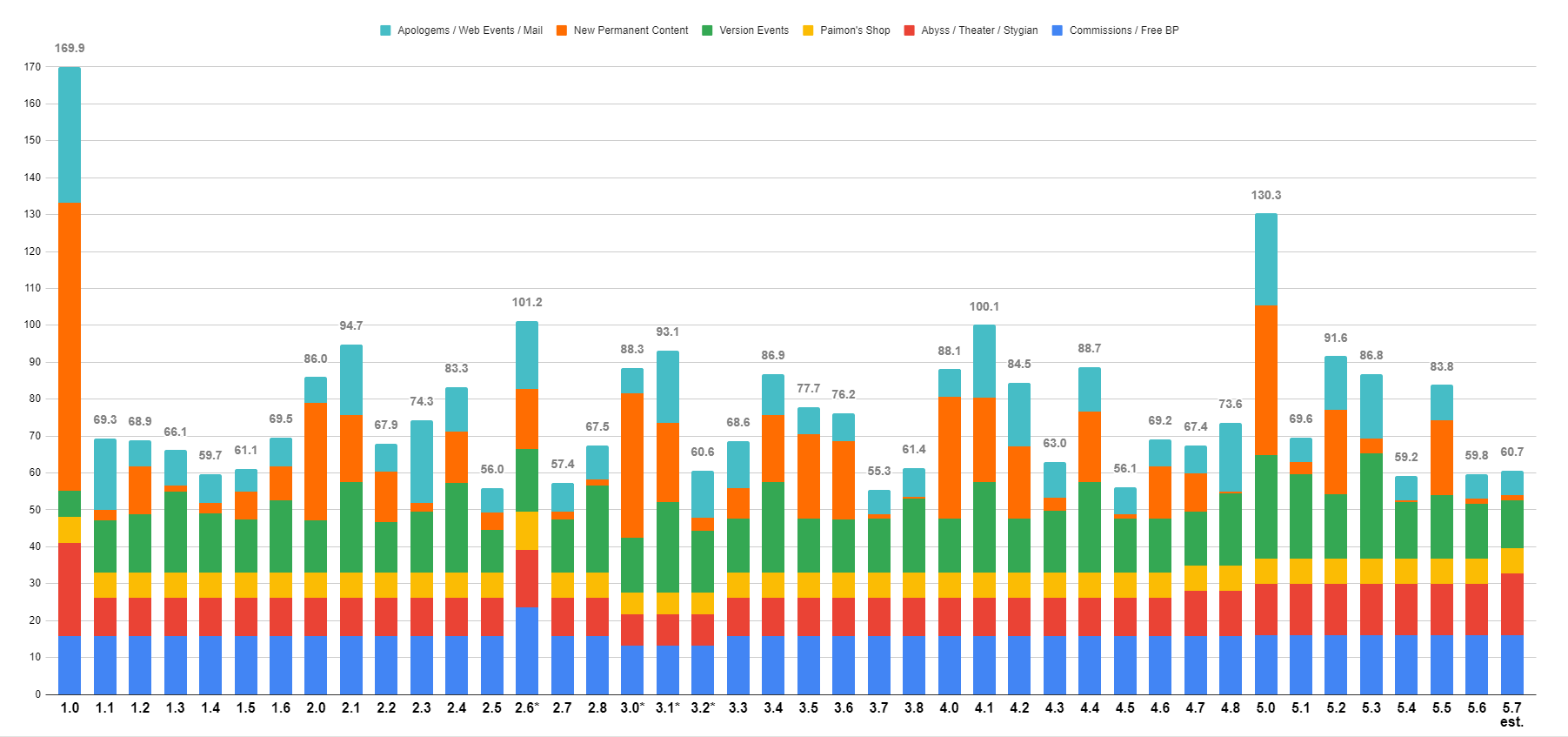The width and height of the screenshot is (1568, 737).
Task: Click the 55.3 total above bar 3.7
Action: pyautogui.click(x=879, y=472)
